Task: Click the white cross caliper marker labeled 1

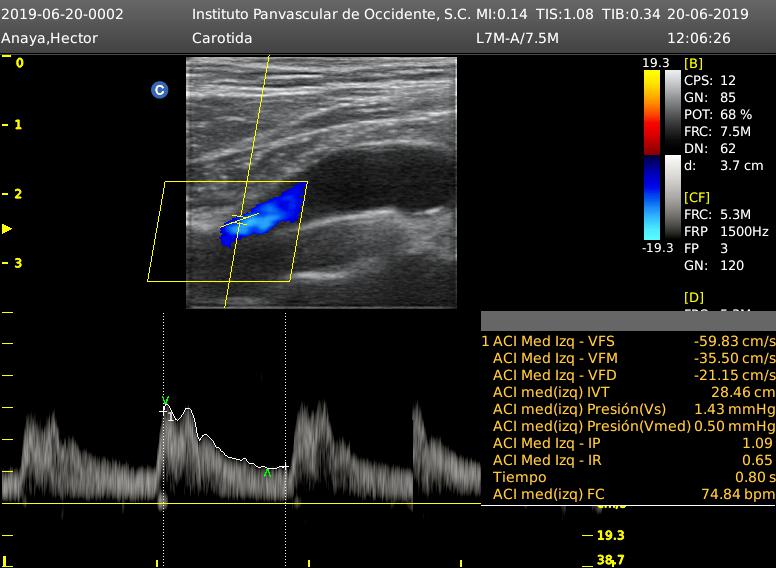Action: 163,411
